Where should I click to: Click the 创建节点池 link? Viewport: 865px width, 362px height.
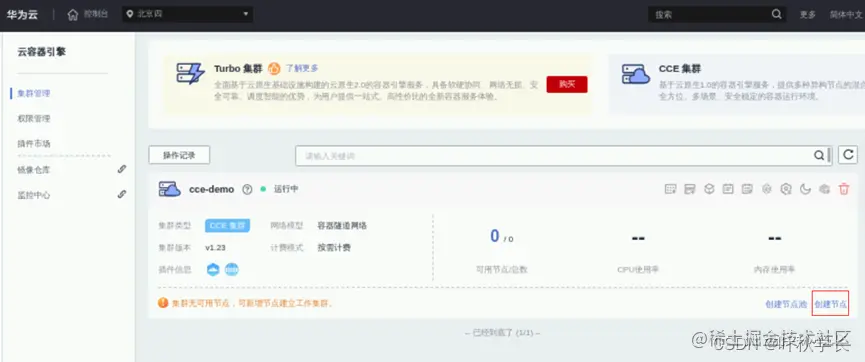pos(786,304)
